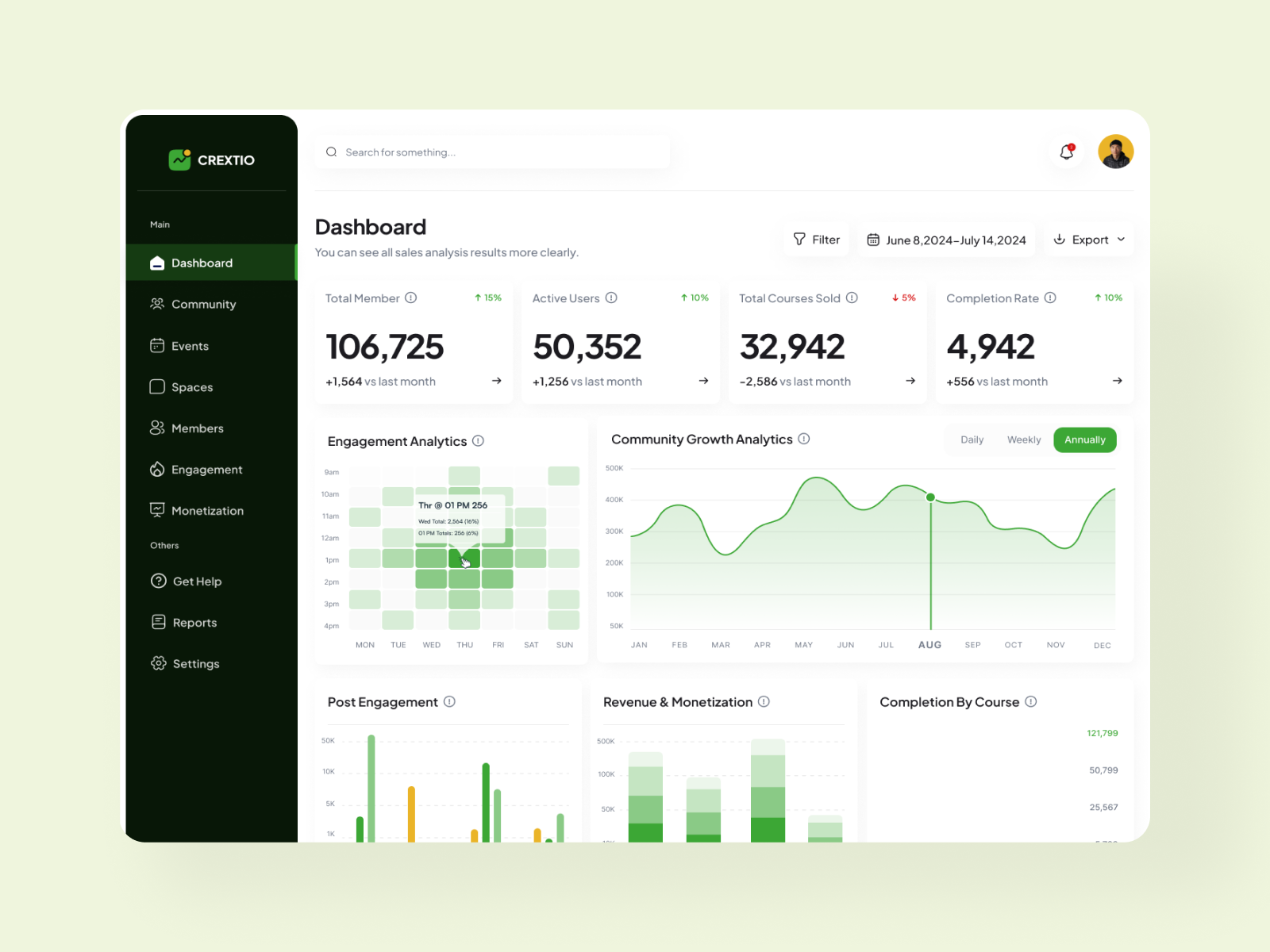
Task: Select the Community icon in sidebar
Action: point(158,304)
